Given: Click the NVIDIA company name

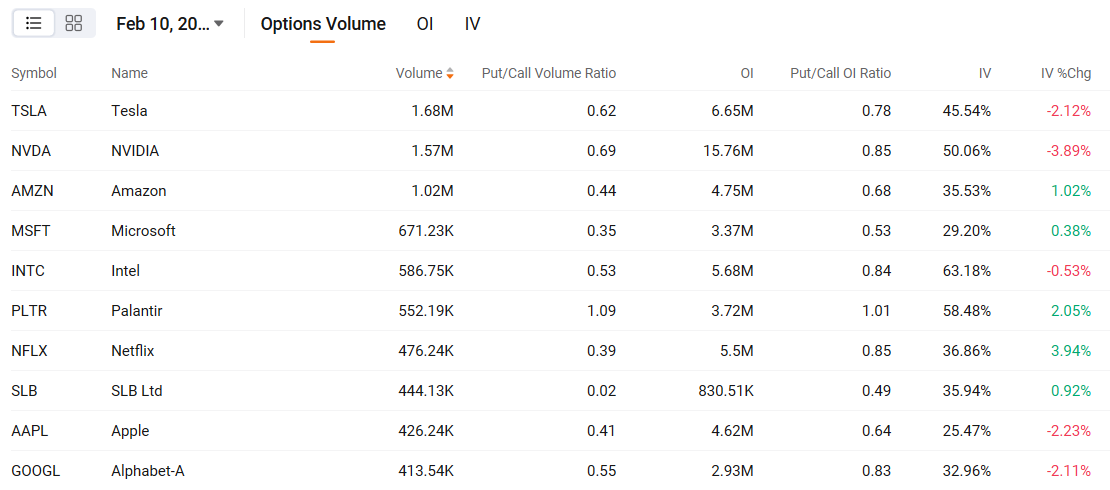Looking at the screenshot, I should coord(135,151).
